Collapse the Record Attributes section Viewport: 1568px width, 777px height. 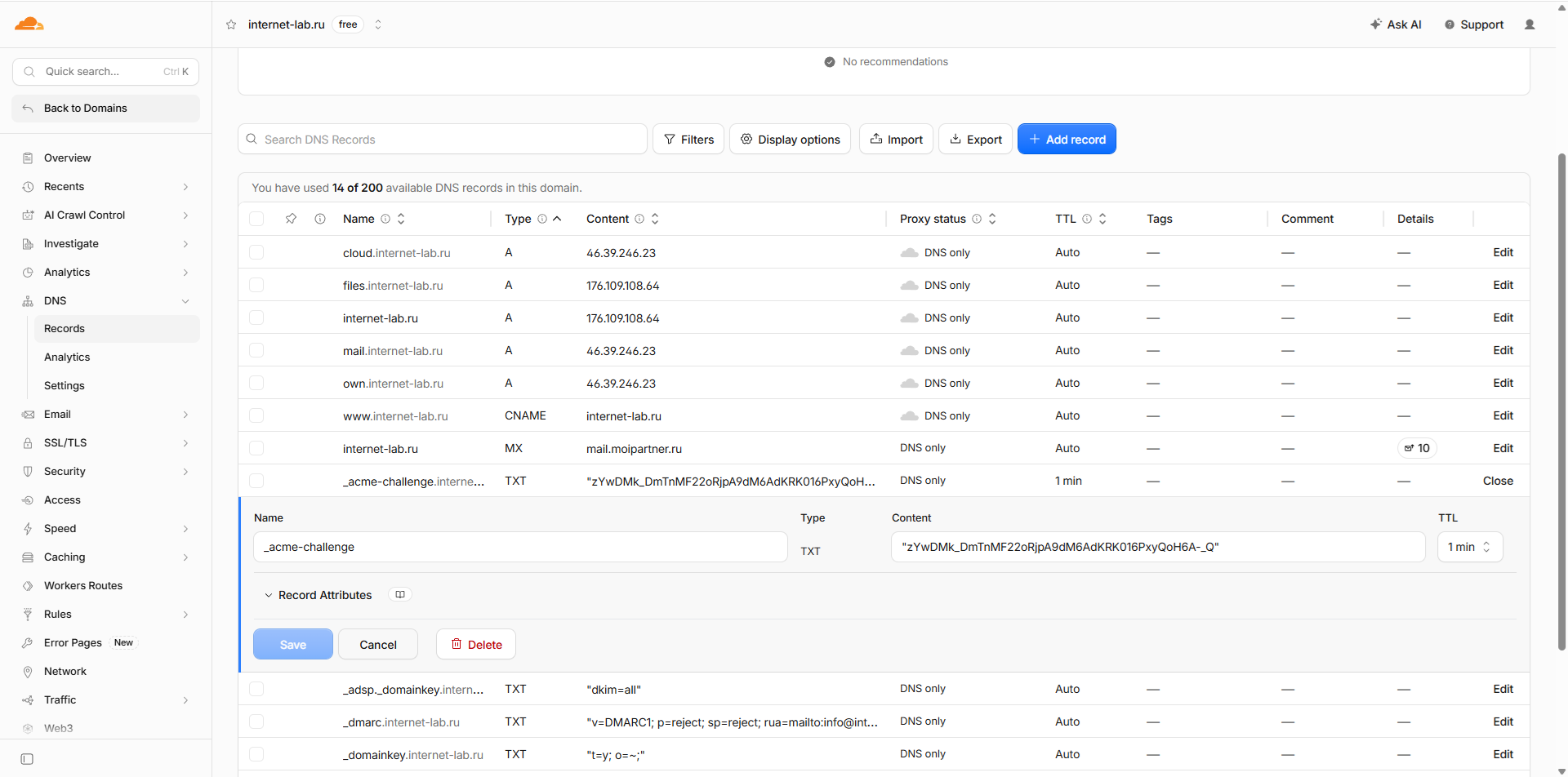point(318,595)
